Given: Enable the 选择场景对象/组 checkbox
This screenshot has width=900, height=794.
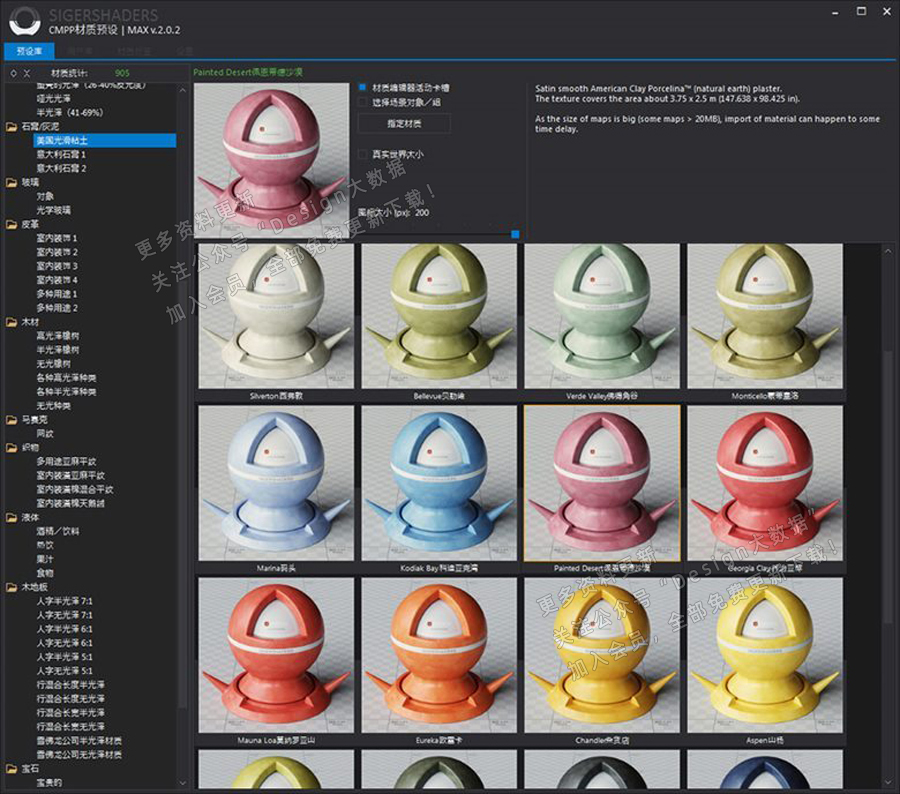Looking at the screenshot, I should (362, 102).
